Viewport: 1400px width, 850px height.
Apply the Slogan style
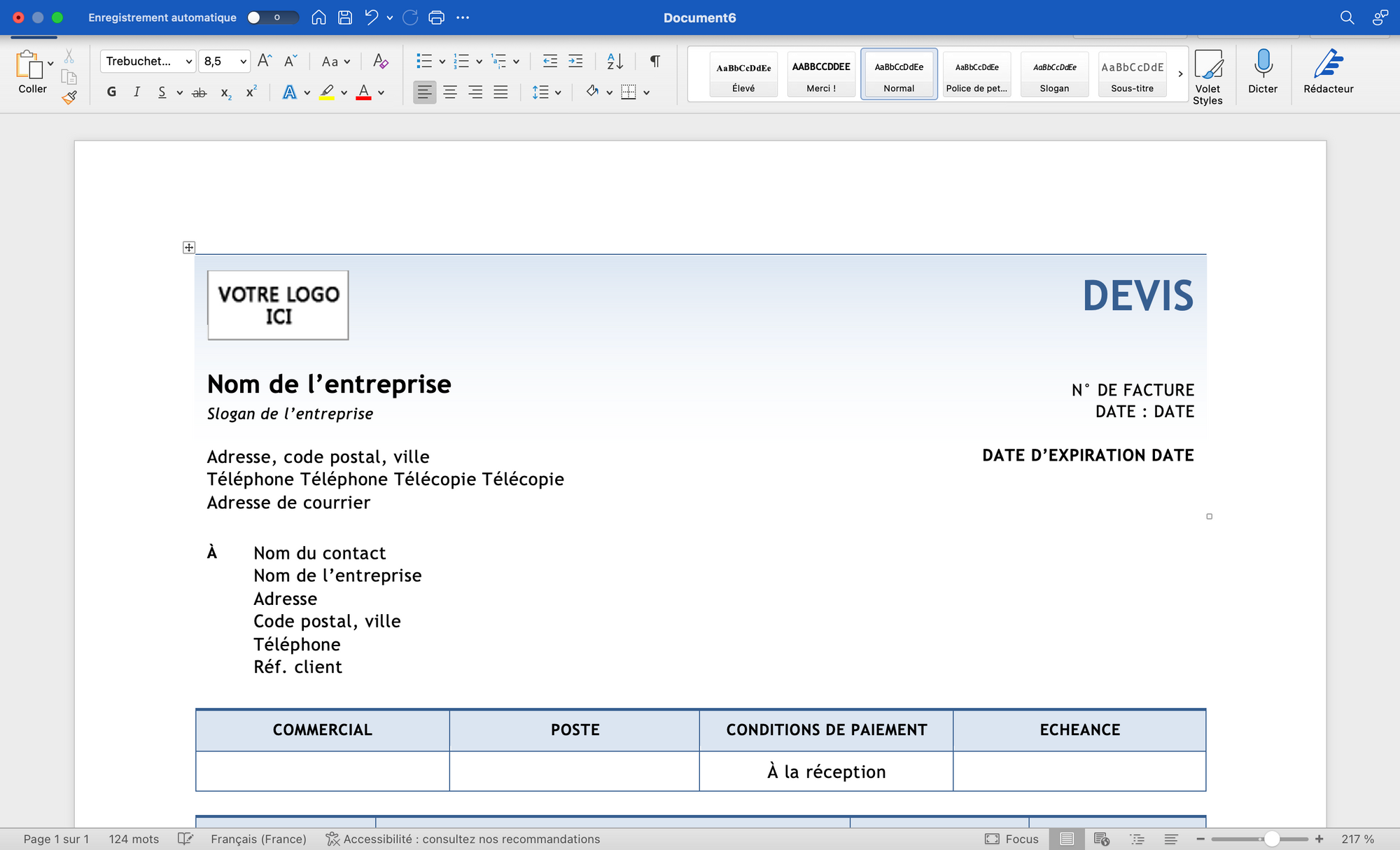(x=1054, y=74)
